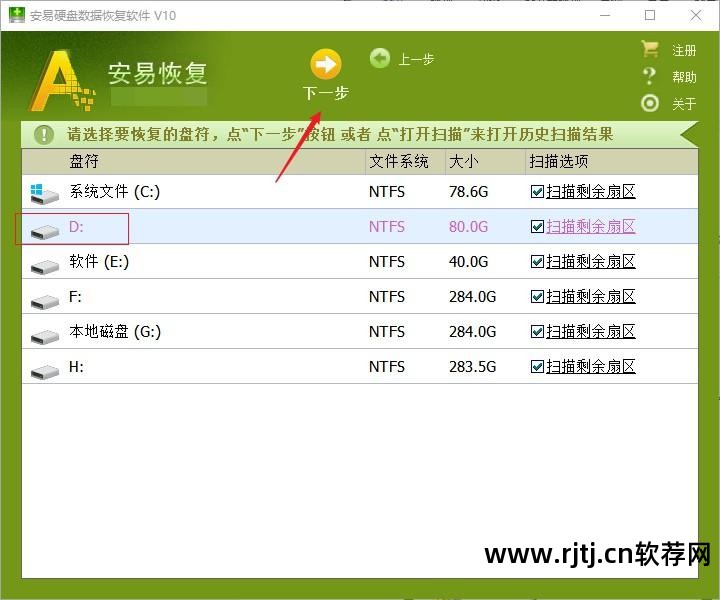
Task: Select the H: drive name
Action: 76,366
